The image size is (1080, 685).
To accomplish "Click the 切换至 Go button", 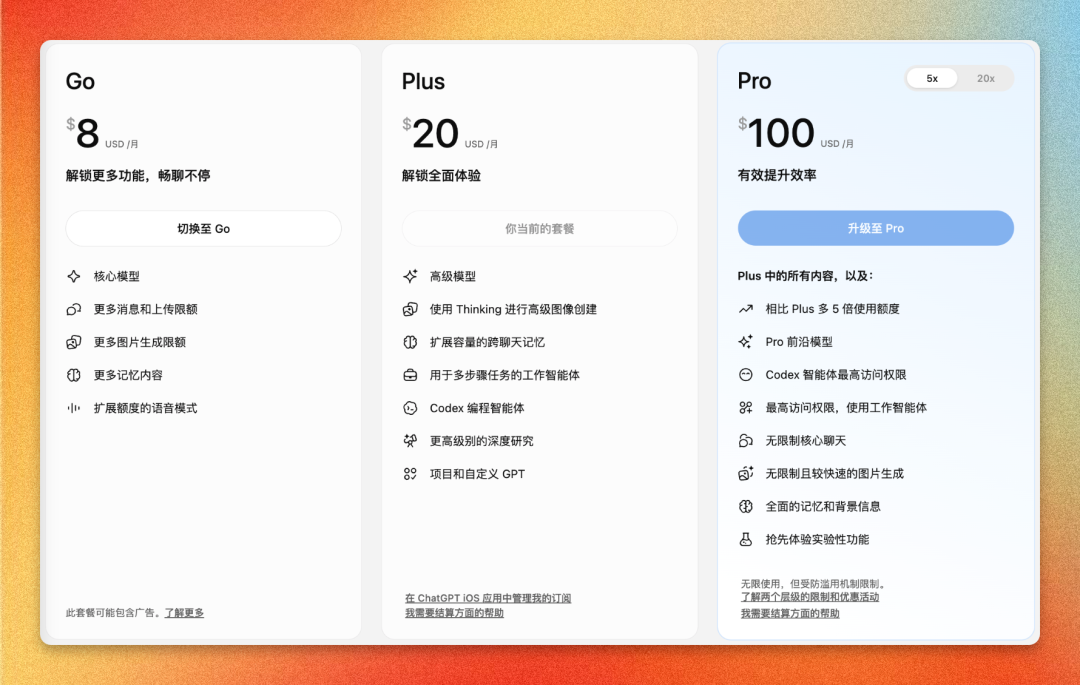I will point(203,229).
